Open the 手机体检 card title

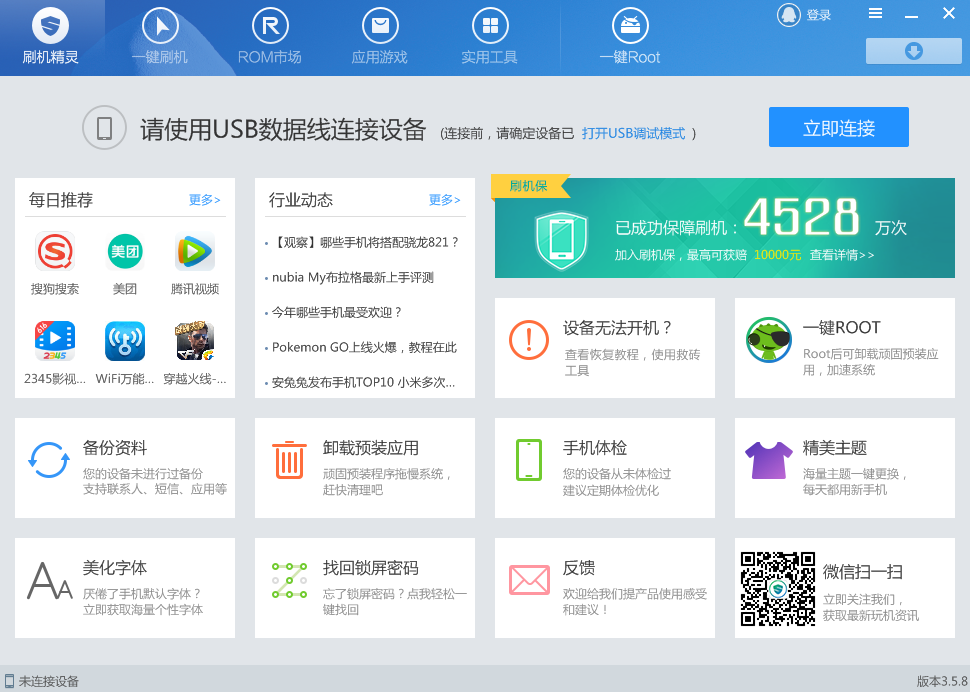coord(594,448)
